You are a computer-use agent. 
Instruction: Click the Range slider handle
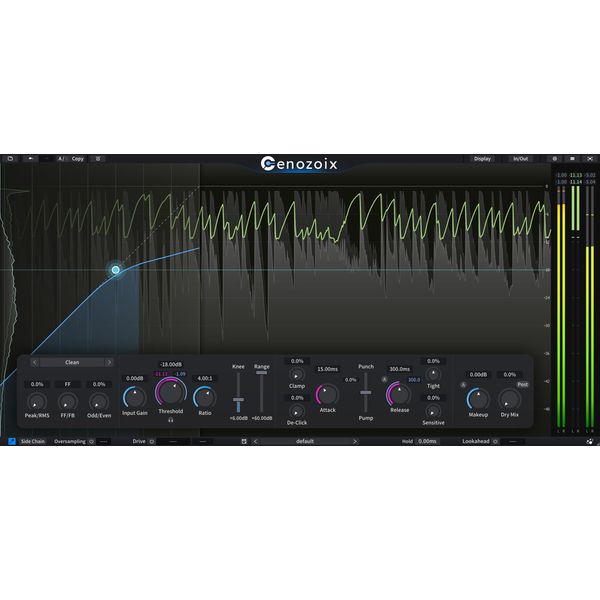[x=262, y=372]
